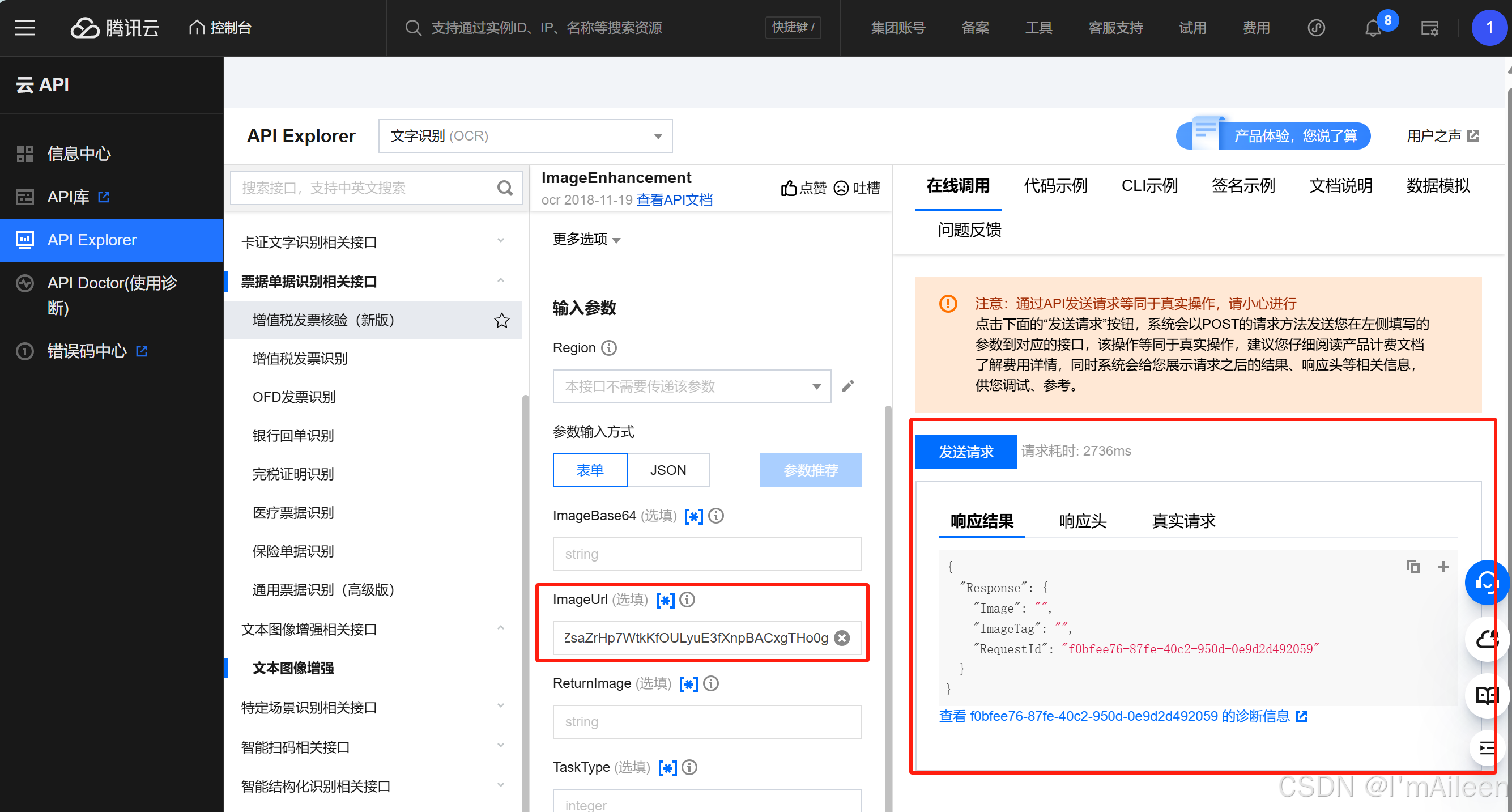
Task: Select JSON parameter input mode
Action: [x=668, y=470]
